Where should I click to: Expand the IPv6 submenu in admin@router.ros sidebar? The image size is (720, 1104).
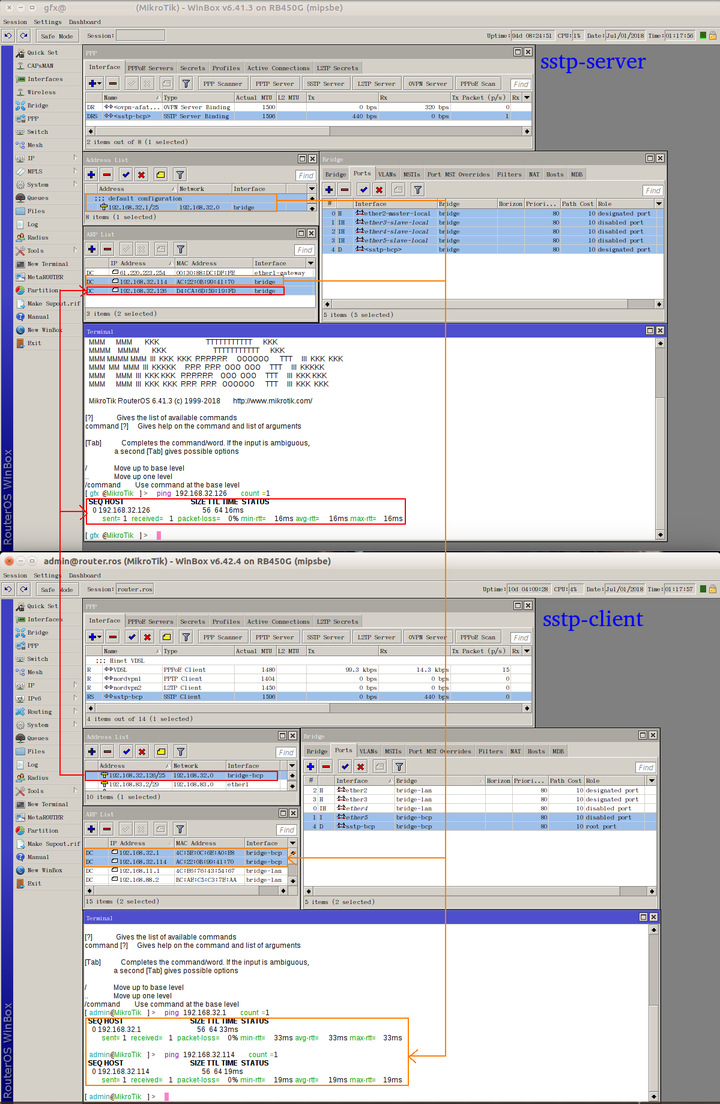pos(75,698)
